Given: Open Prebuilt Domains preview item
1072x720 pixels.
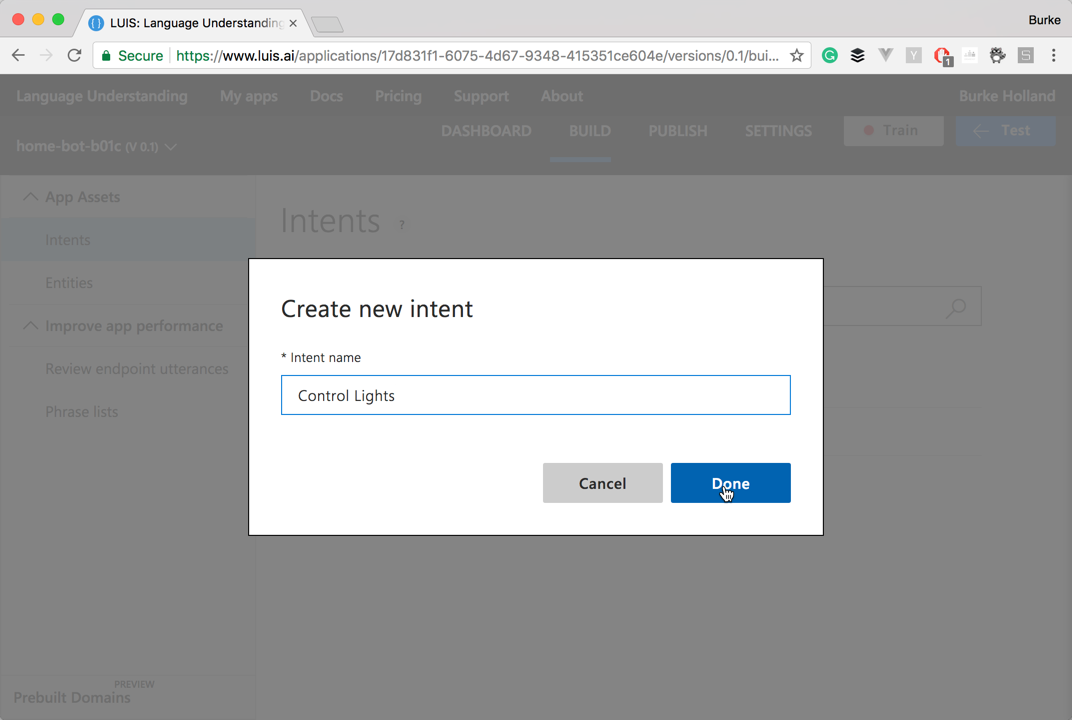Looking at the screenshot, I should 72,697.
